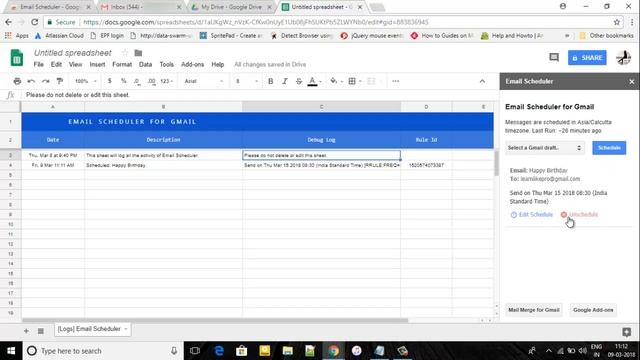Open the fill color picker
Screen dimensions: 640x360
click(334, 81)
